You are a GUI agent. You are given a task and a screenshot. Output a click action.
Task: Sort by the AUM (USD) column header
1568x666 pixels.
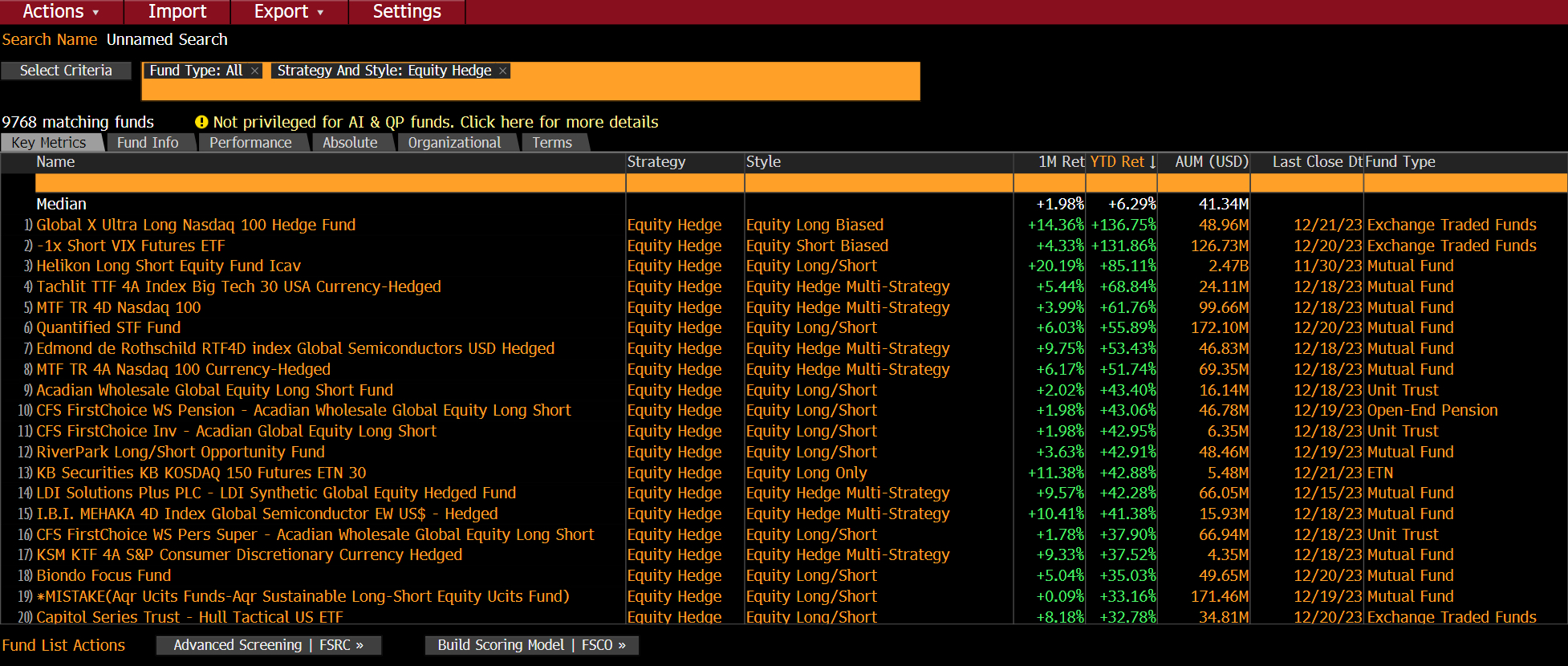tap(1212, 162)
